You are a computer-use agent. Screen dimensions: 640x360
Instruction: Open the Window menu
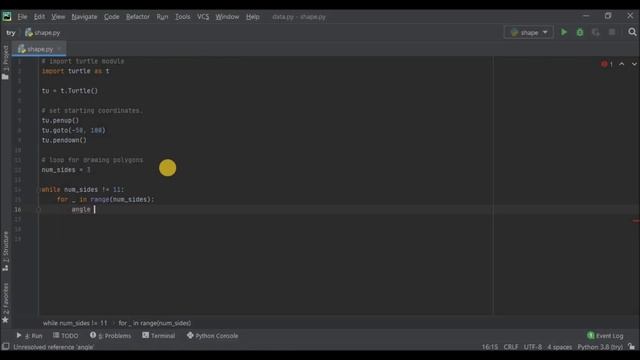pos(227,17)
